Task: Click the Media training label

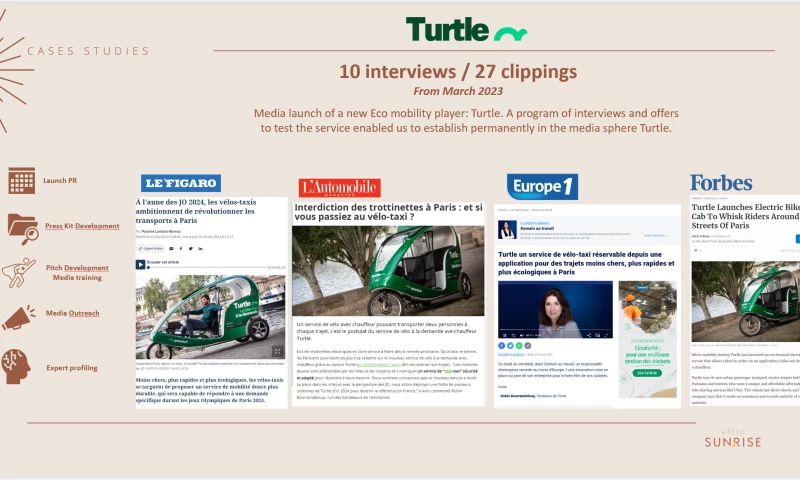Action: pyautogui.click(x=77, y=277)
